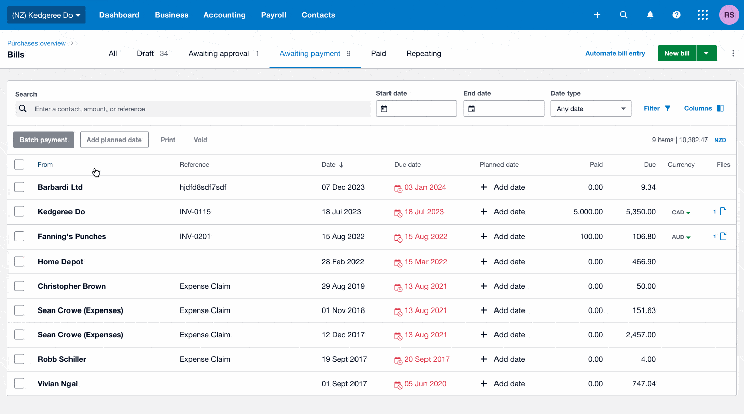Click the End date calendar icon

coord(472,109)
